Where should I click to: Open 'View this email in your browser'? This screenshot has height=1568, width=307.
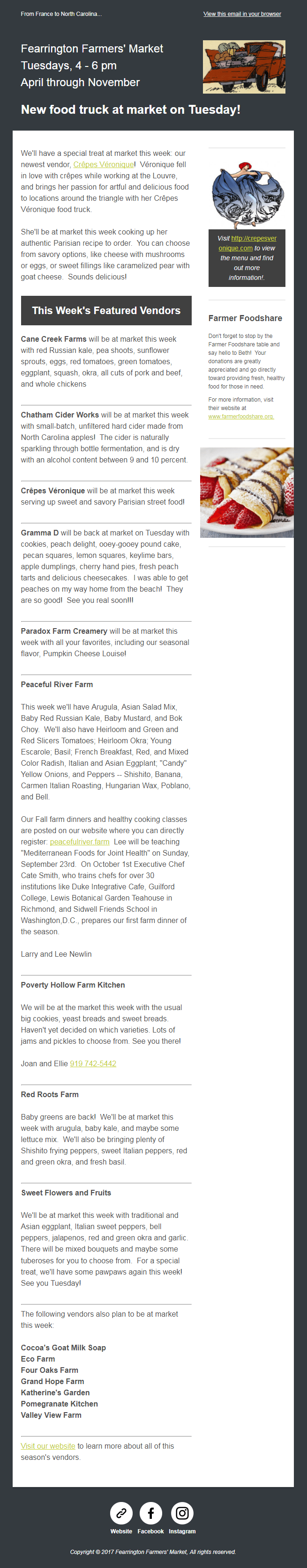(242, 14)
